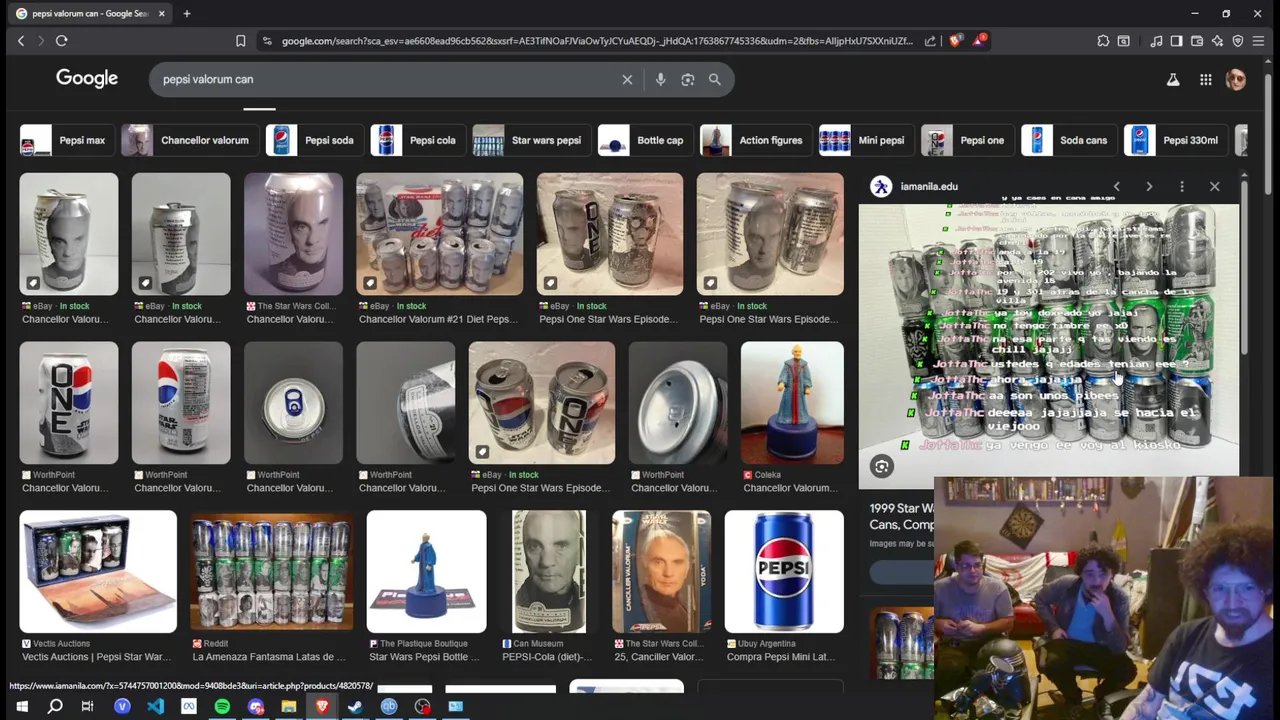Open the Brave Rewards triangle icon
The width and height of the screenshot is (1280, 720).
[981, 41]
